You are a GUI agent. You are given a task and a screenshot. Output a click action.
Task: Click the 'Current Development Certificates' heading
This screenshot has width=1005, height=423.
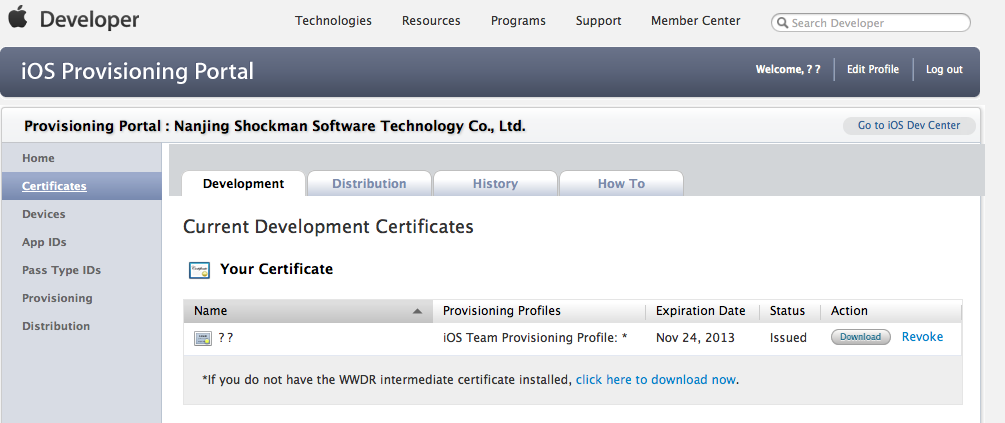[x=328, y=226]
